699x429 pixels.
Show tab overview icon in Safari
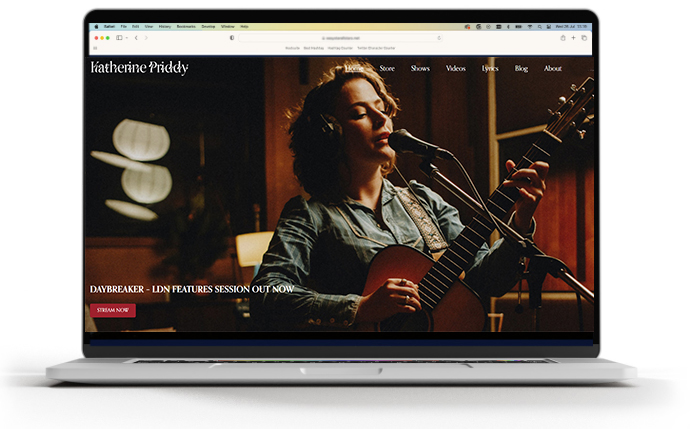[x=585, y=38]
